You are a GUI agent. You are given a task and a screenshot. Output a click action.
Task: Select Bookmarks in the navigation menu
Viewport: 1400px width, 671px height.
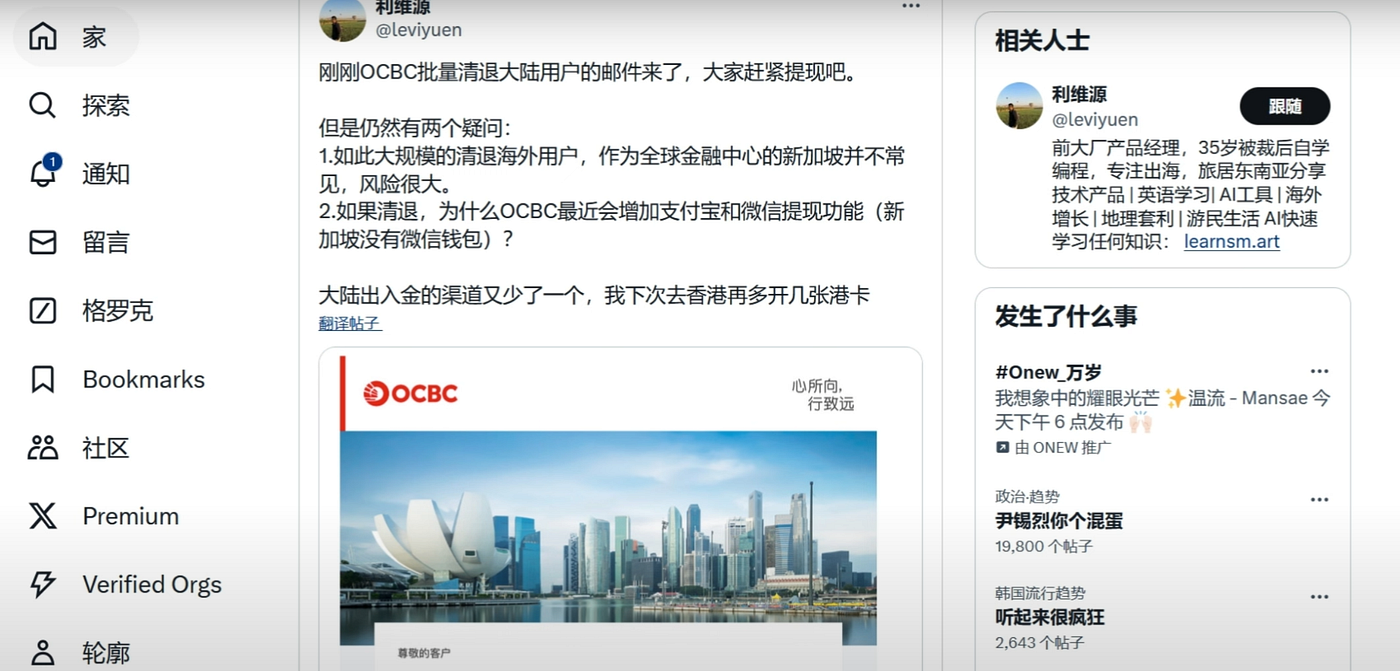(143, 379)
